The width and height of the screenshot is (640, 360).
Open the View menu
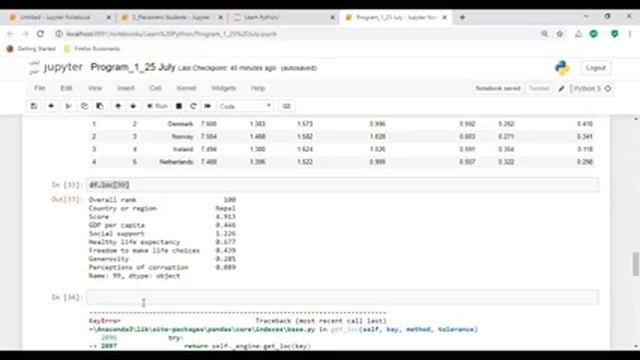(x=95, y=88)
